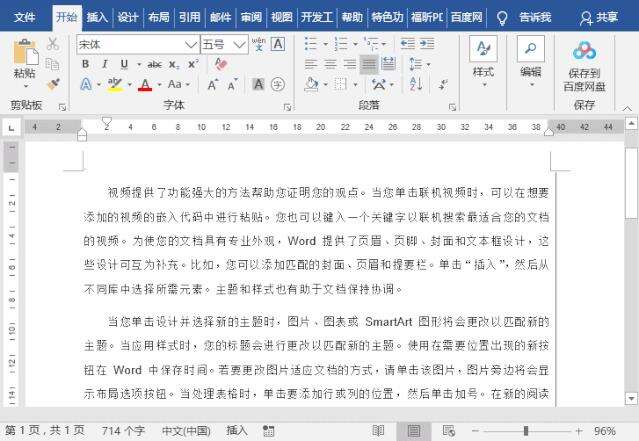Decrease font size with shrink icon

click(233, 85)
